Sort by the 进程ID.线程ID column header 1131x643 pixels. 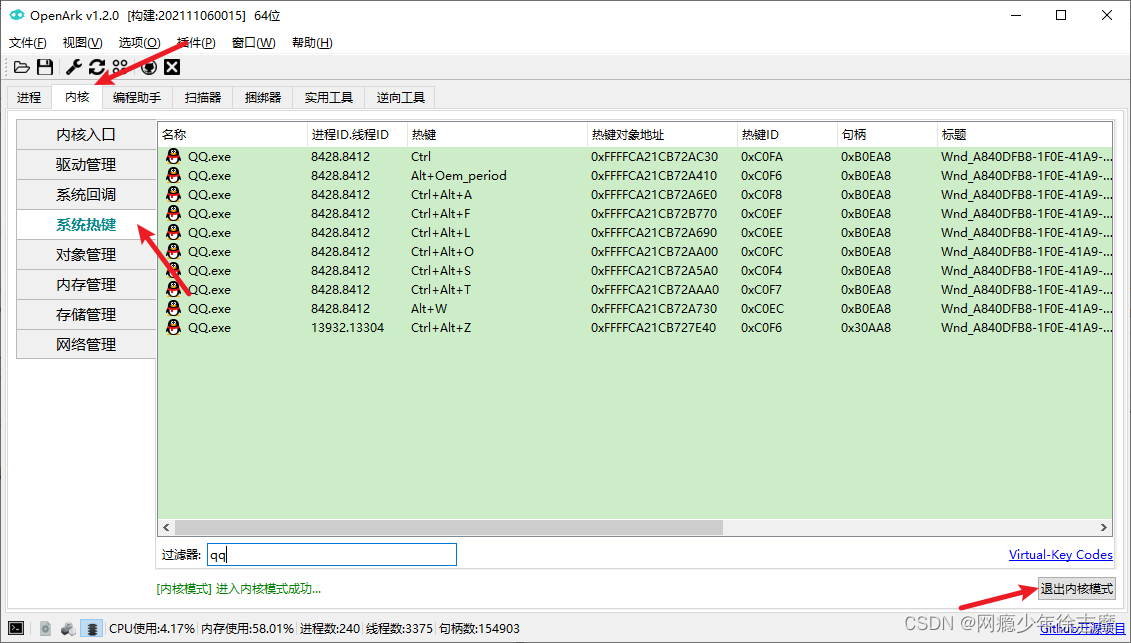click(357, 135)
